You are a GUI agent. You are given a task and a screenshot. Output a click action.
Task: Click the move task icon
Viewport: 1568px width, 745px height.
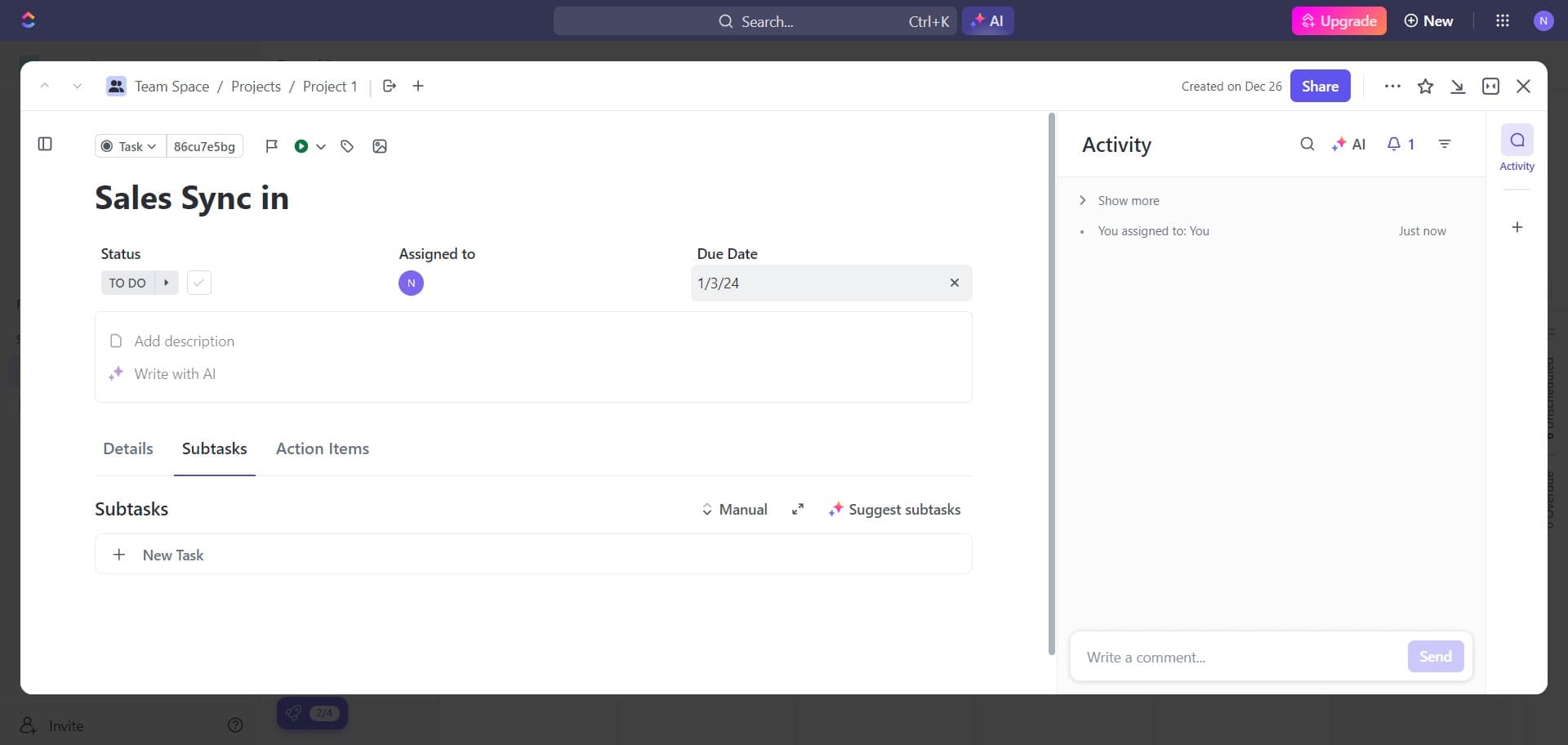[x=390, y=87]
